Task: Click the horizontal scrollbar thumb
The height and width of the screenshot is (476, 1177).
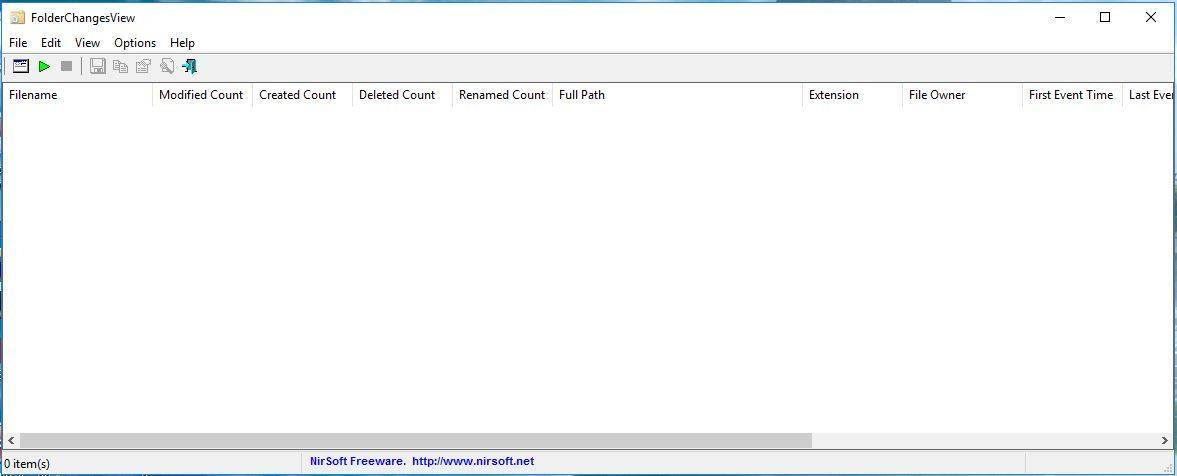Action: pyautogui.click(x=416, y=441)
